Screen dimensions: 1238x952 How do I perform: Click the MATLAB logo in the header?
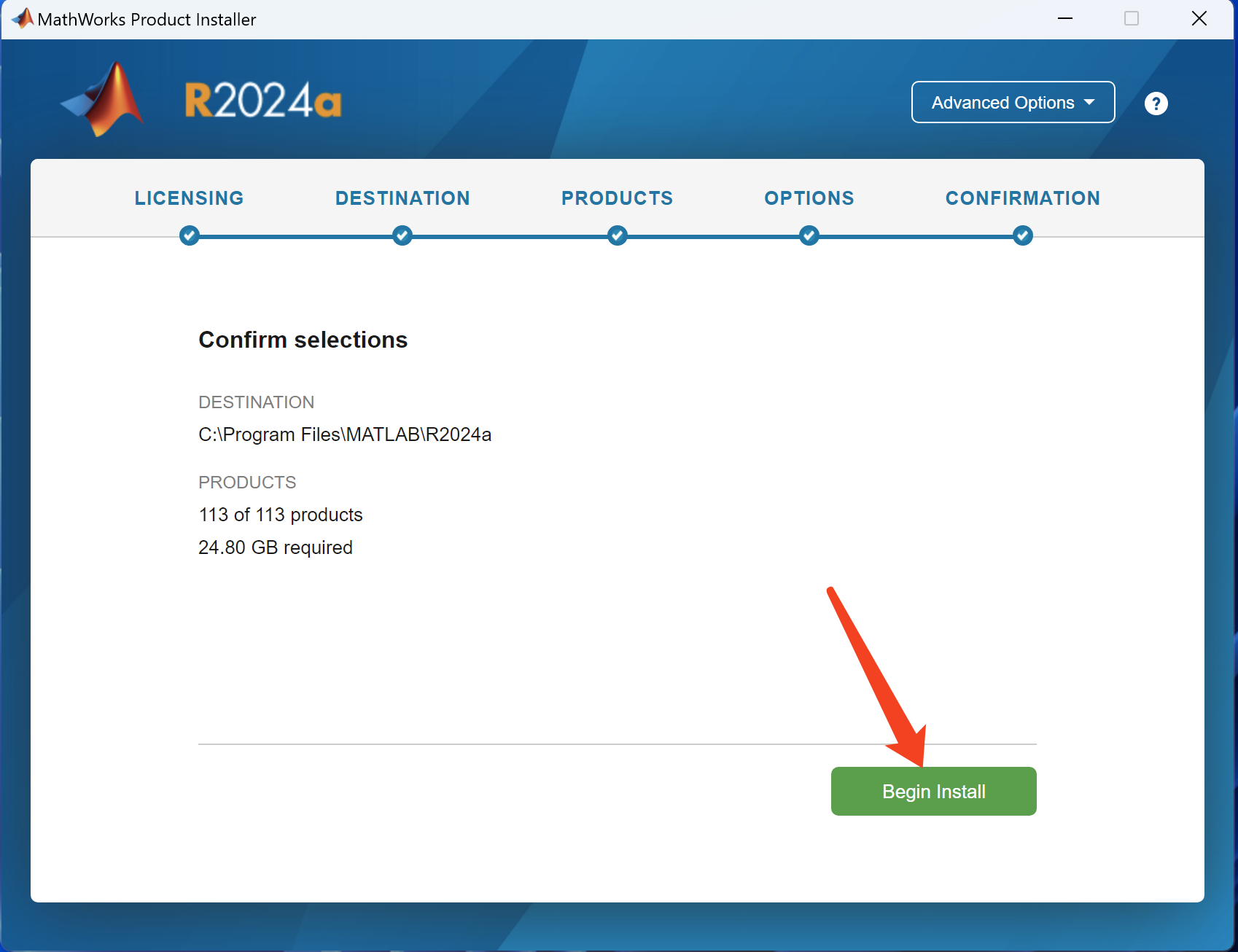[x=104, y=100]
